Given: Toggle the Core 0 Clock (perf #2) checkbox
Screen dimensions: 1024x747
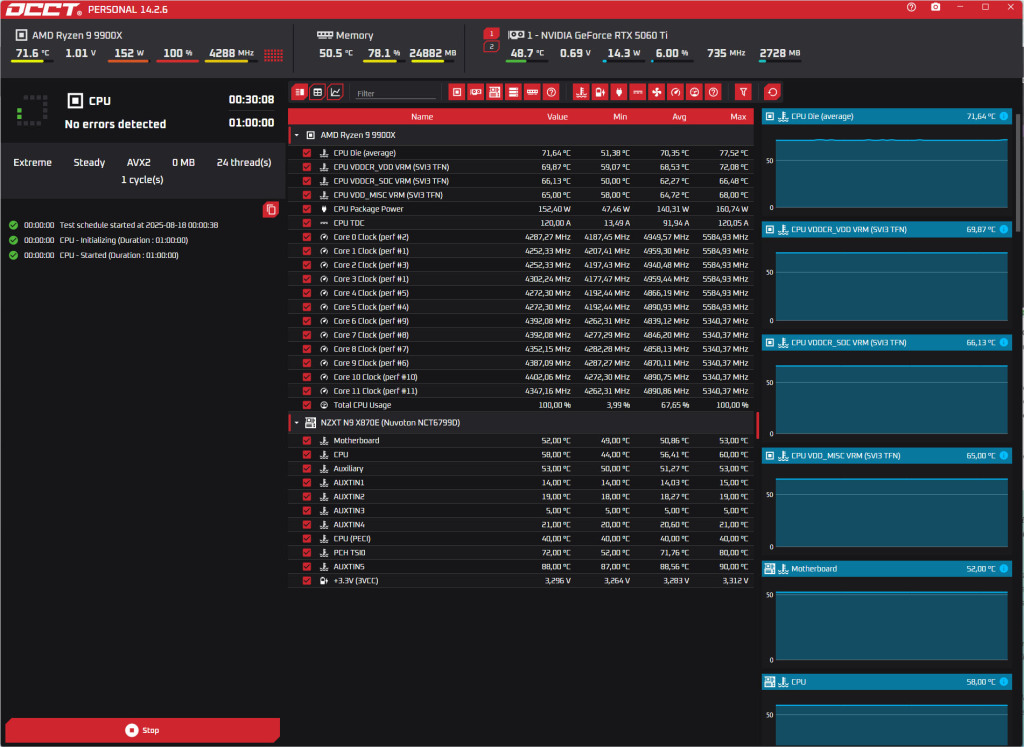Looking at the screenshot, I should click(x=307, y=237).
